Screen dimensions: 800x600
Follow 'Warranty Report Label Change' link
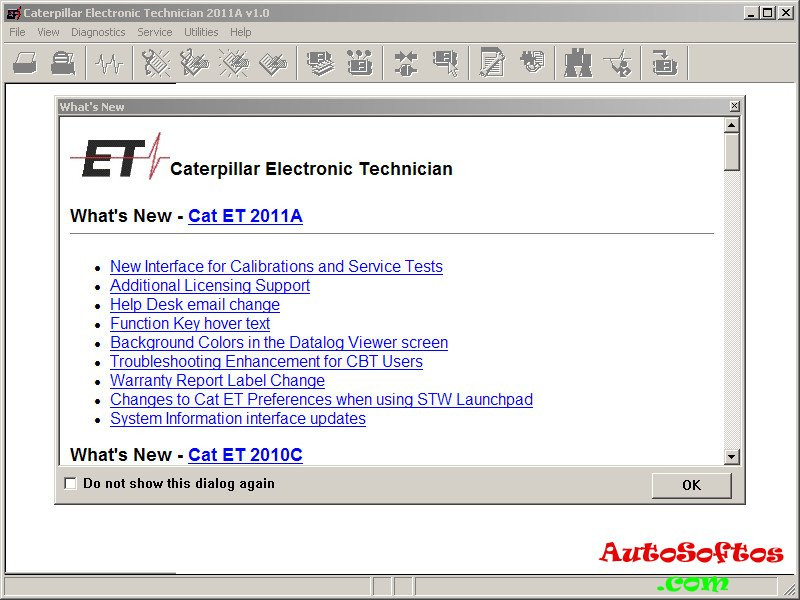tap(217, 381)
